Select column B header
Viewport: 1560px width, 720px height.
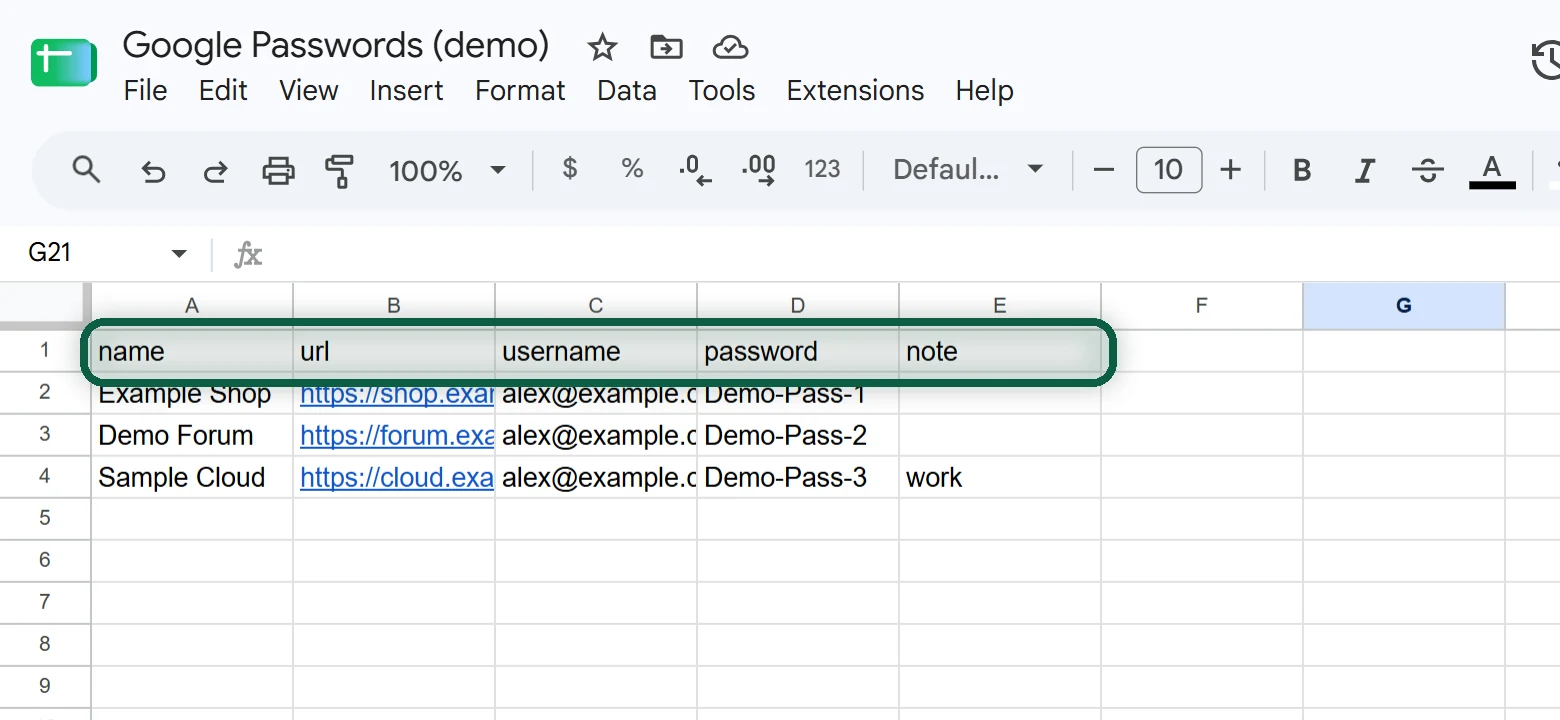point(394,306)
